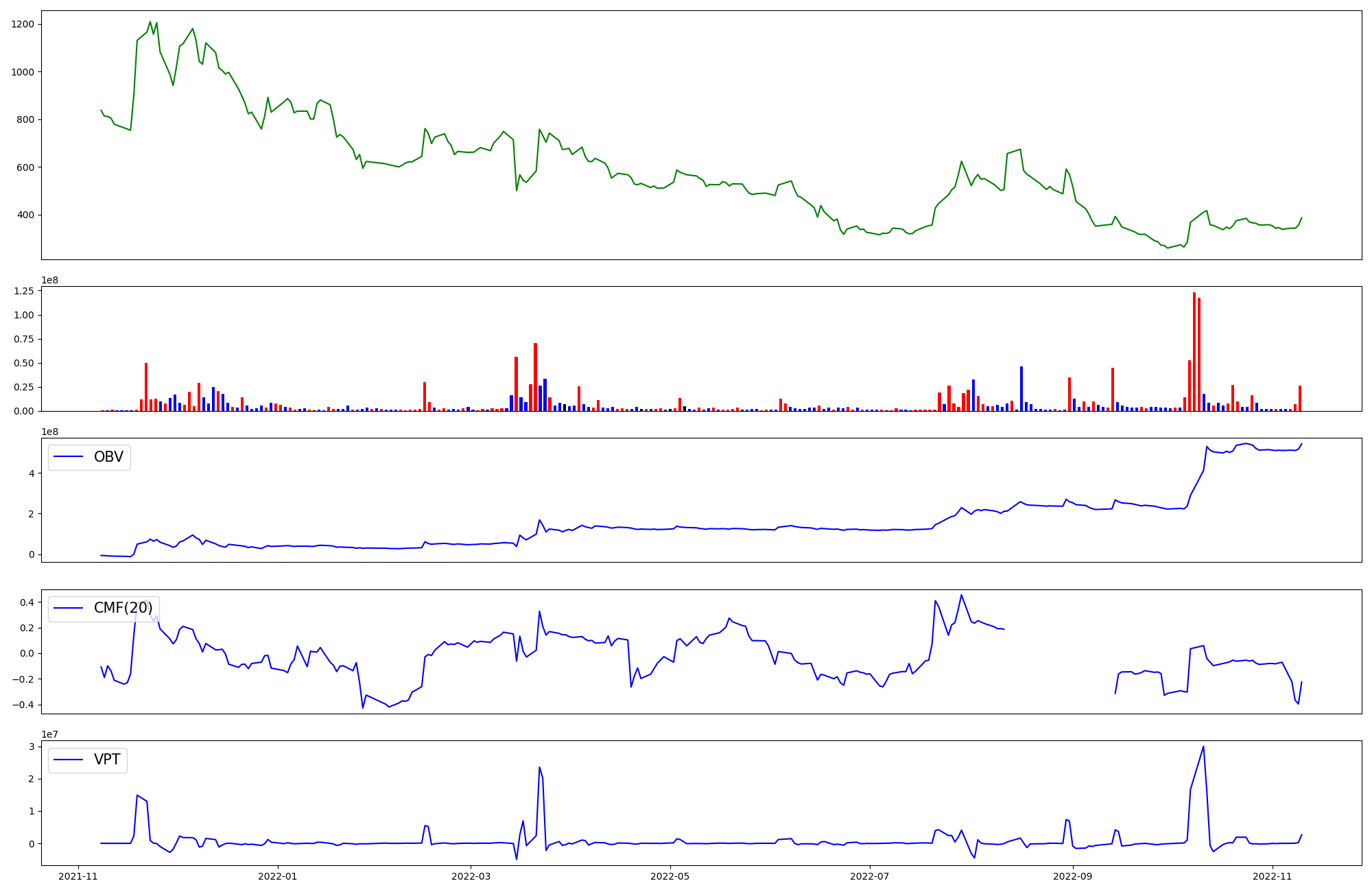1372x892 pixels.
Task: Click the blue line swatch in VPT legend
Action: (68, 760)
